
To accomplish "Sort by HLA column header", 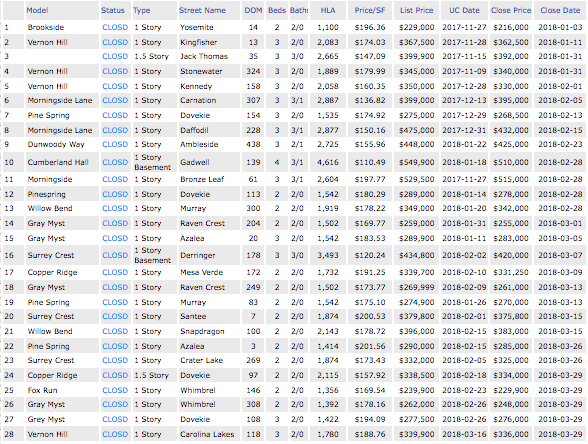I will (328, 10).
